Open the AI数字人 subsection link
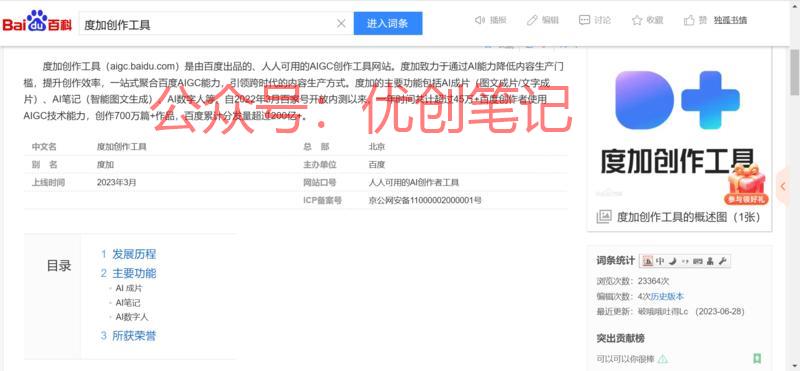The image size is (800, 371). 132,317
